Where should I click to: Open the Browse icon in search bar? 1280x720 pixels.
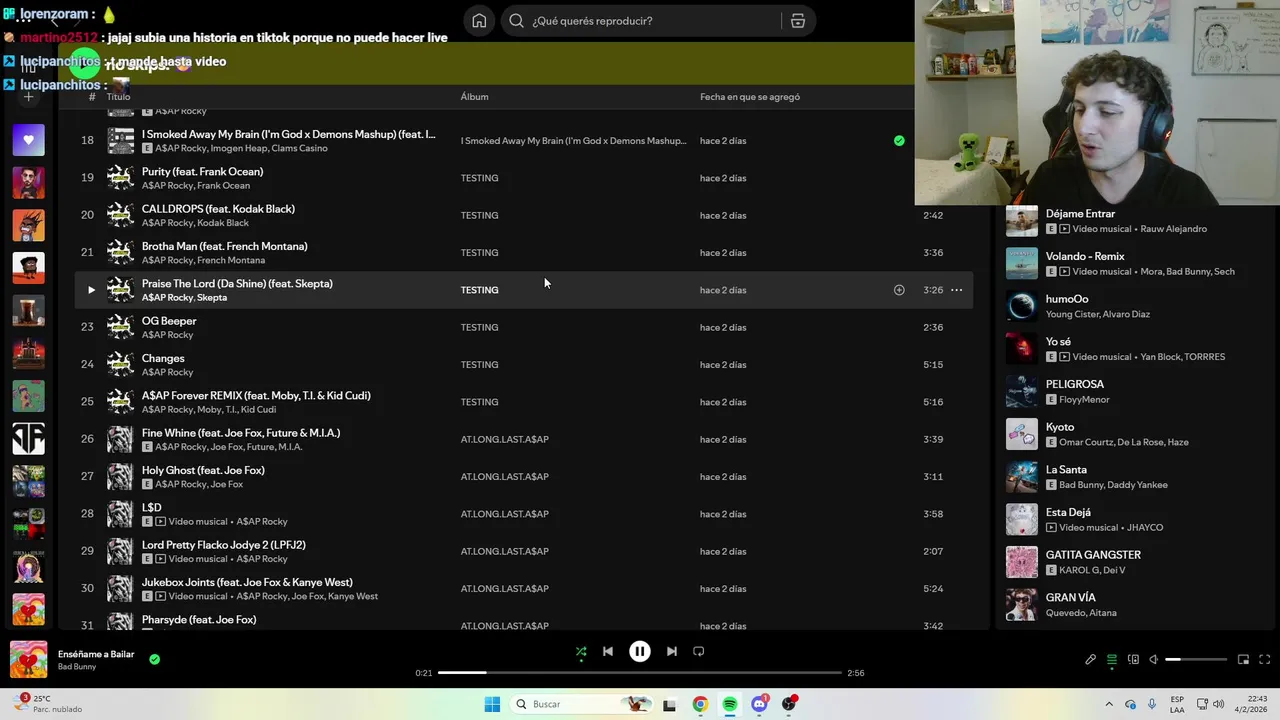pyautogui.click(x=798, y=21)
